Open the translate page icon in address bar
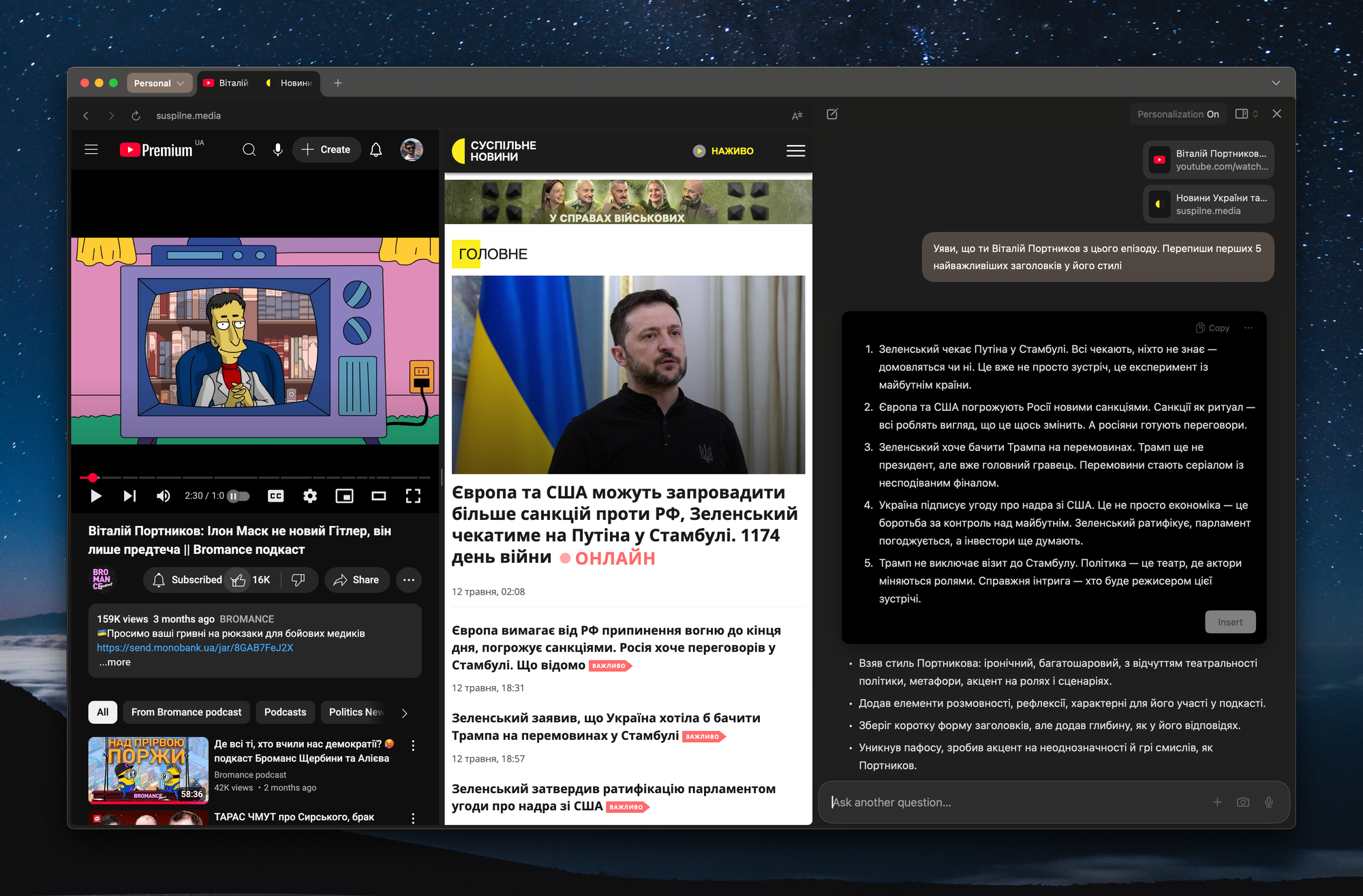Viewport: 1363px width, 896px height. 797,116
